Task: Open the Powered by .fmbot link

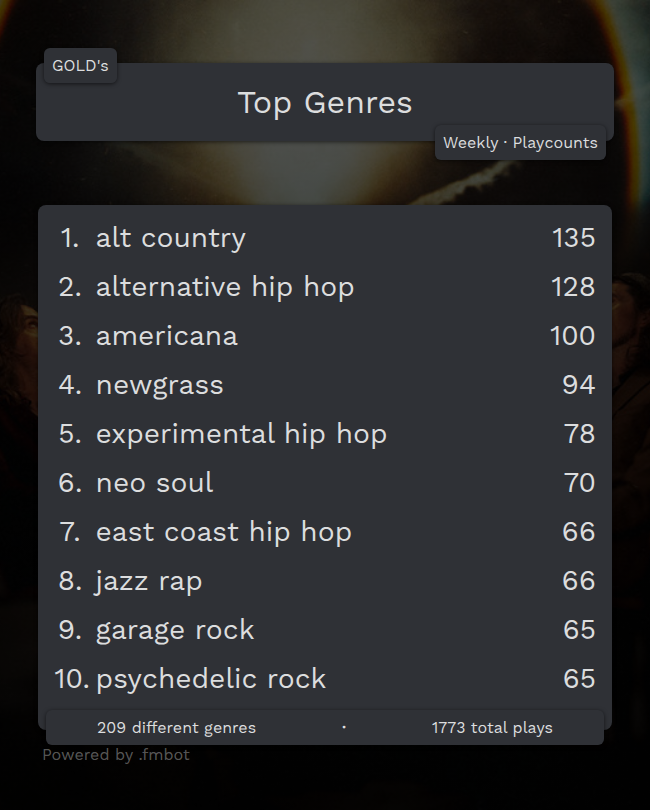Action: click(x=116, y=755)
